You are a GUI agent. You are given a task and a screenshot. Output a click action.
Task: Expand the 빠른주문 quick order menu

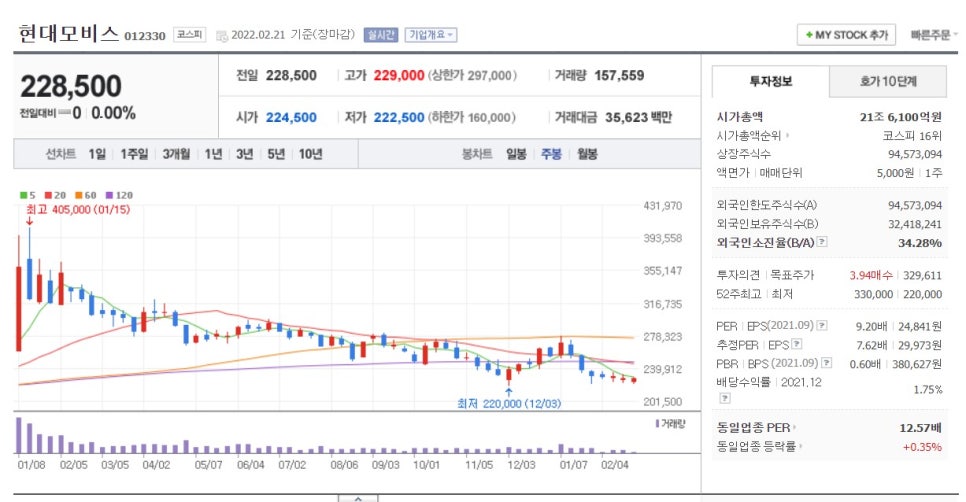(933, 35)
